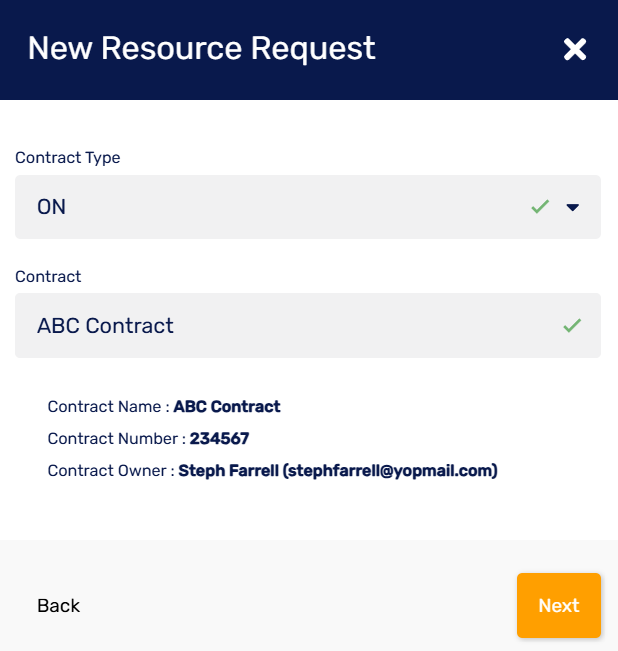
Task: Click the bold ABC Contract name value
Action: (227, 407)
